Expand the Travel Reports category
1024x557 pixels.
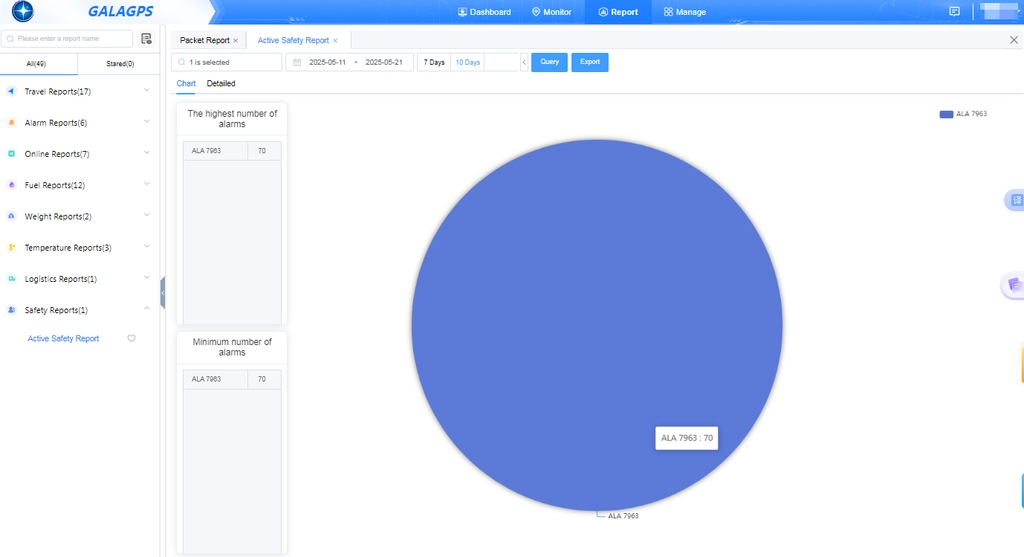click(78, 91)
